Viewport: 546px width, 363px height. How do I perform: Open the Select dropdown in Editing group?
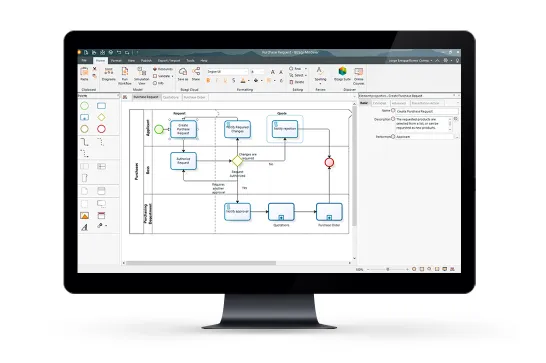click(298, 75)
